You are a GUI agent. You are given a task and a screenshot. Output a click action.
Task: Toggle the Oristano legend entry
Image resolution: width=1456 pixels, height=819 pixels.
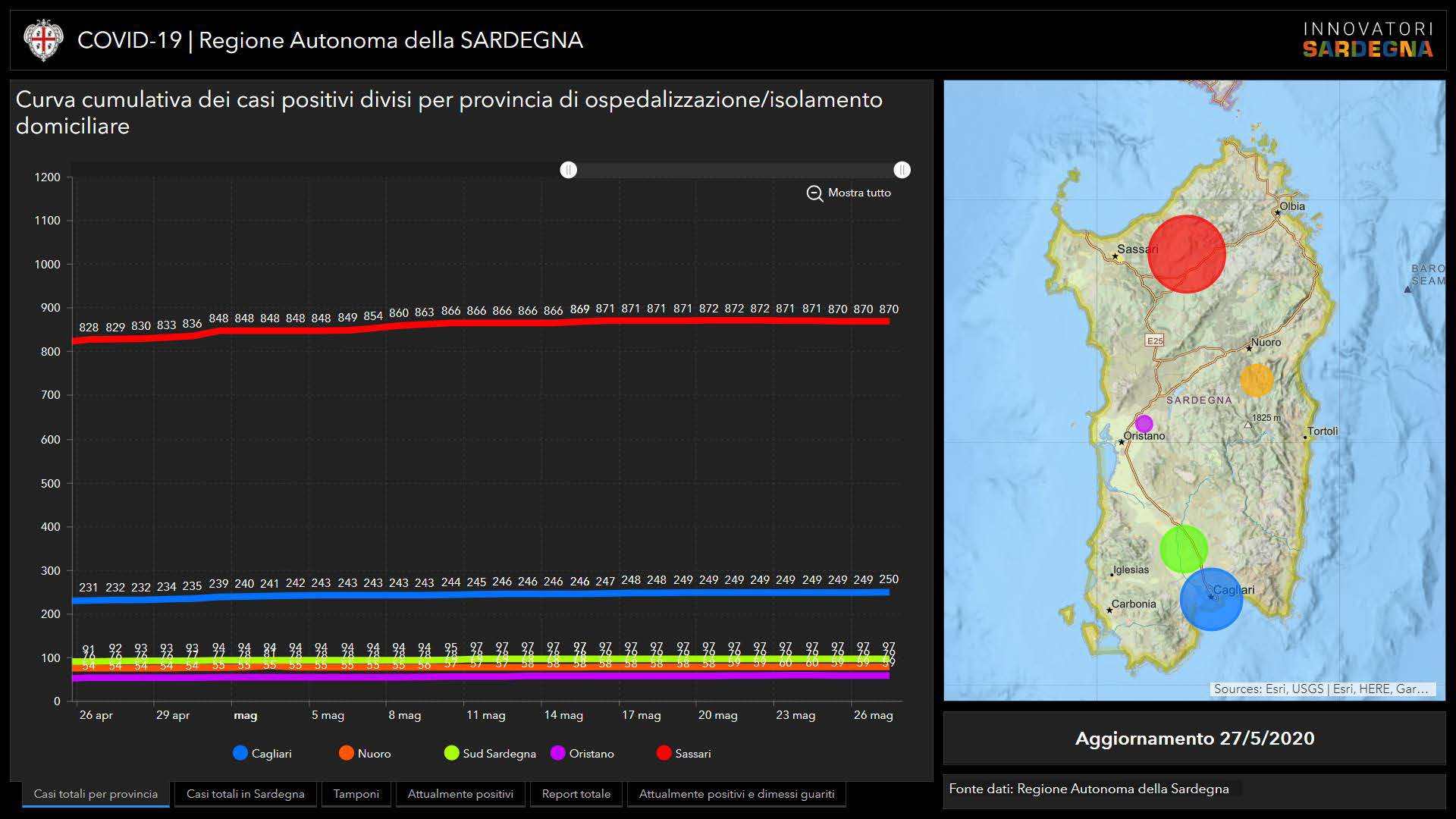[582, 753]
